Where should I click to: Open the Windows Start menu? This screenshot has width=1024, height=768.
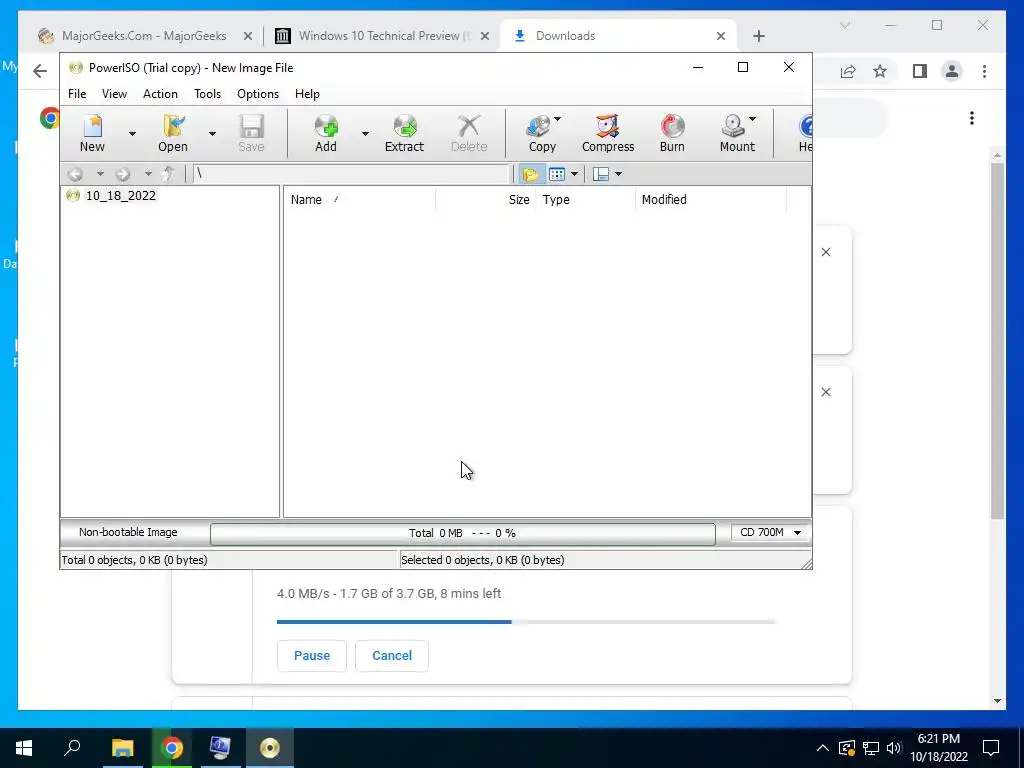tap(24, 748)
